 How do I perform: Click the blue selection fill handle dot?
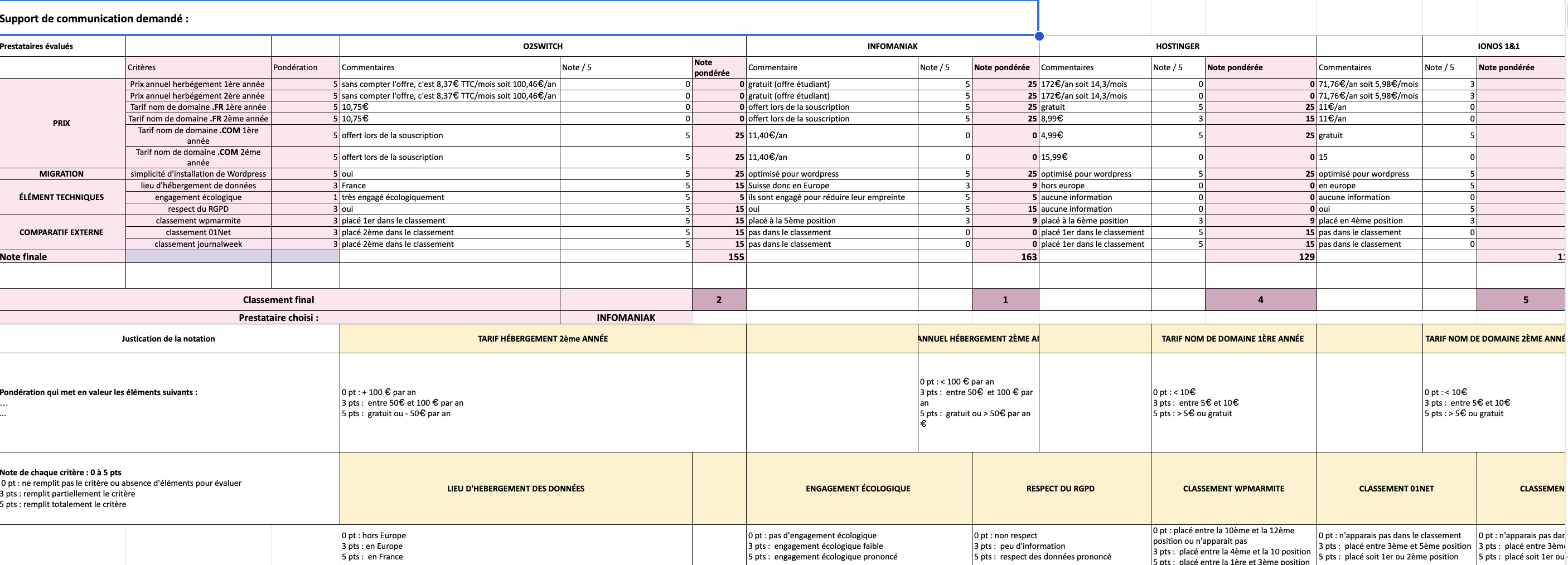pos(1039,36)
